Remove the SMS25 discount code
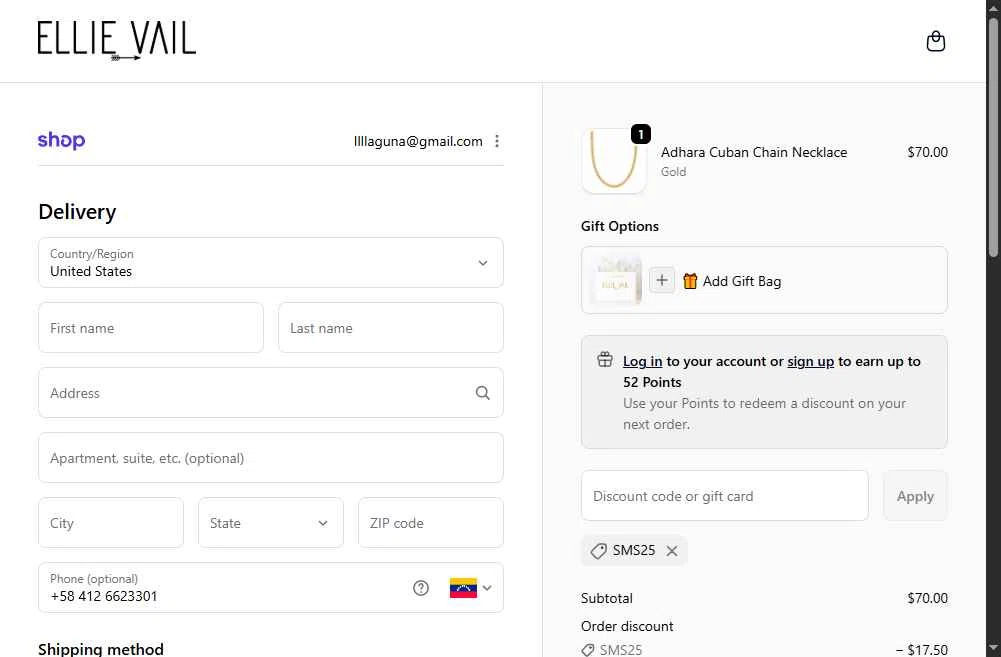The width and height of the screenshot is (1001, 657). (672, 551)
